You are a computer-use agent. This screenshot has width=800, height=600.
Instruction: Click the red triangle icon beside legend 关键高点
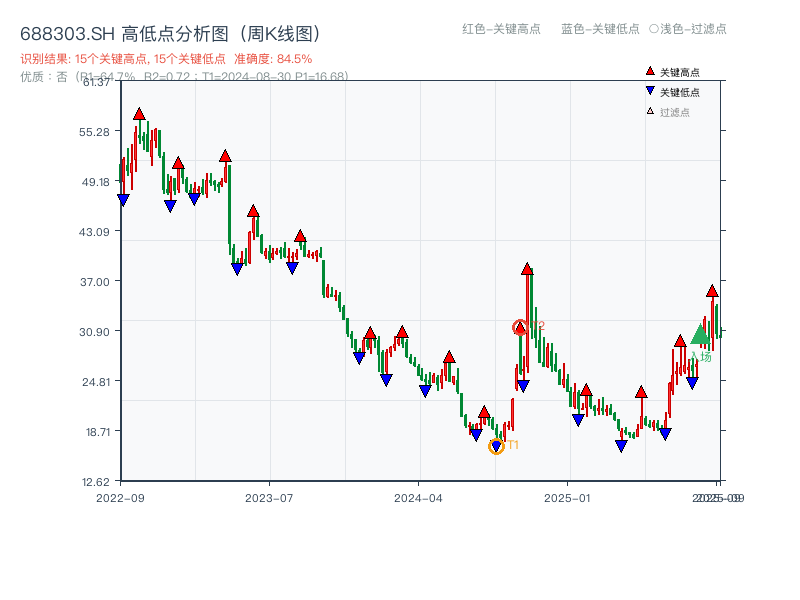click(x=650, y=71)
